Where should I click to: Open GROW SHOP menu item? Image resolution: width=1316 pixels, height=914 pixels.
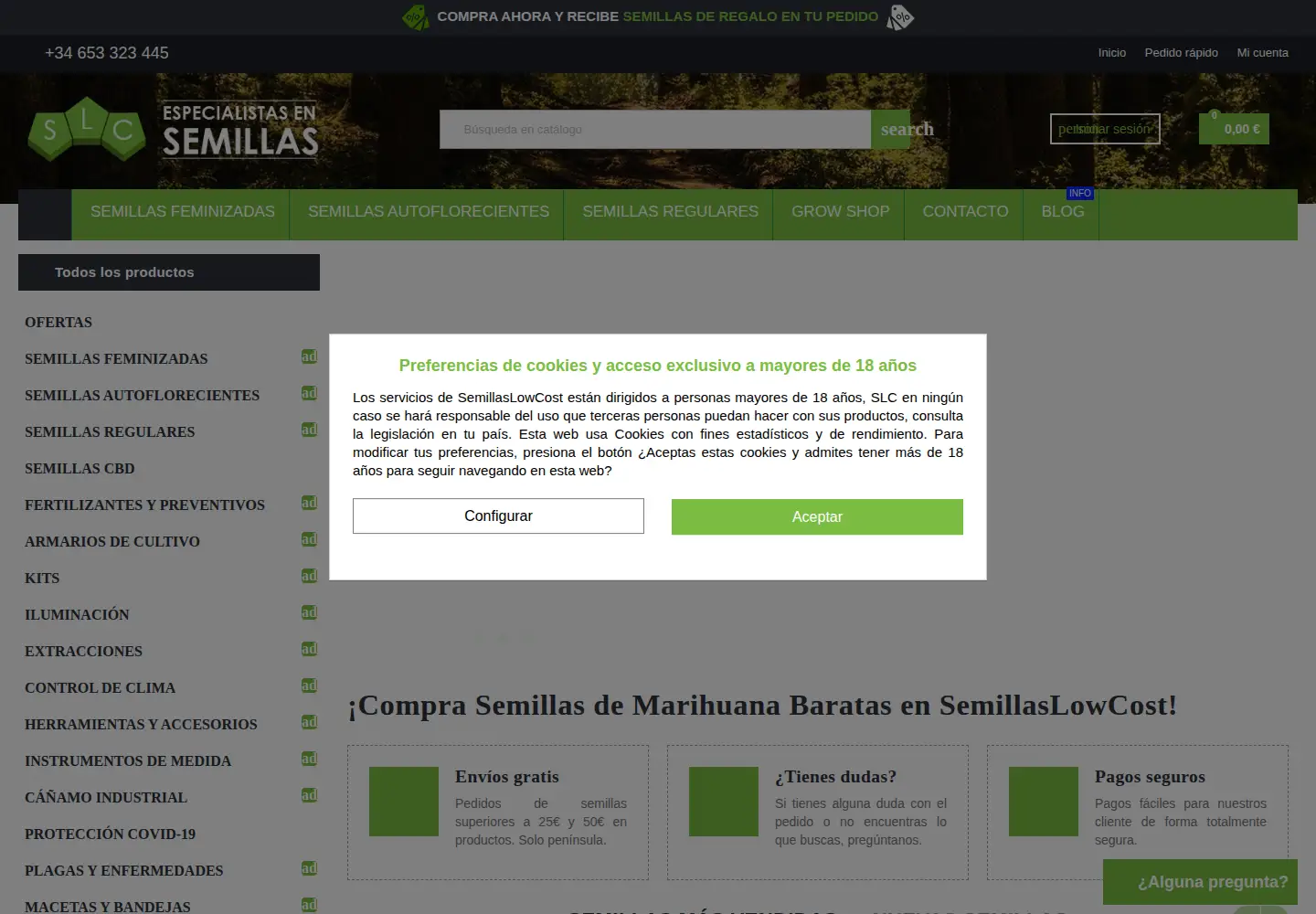(x=840, y=212)
